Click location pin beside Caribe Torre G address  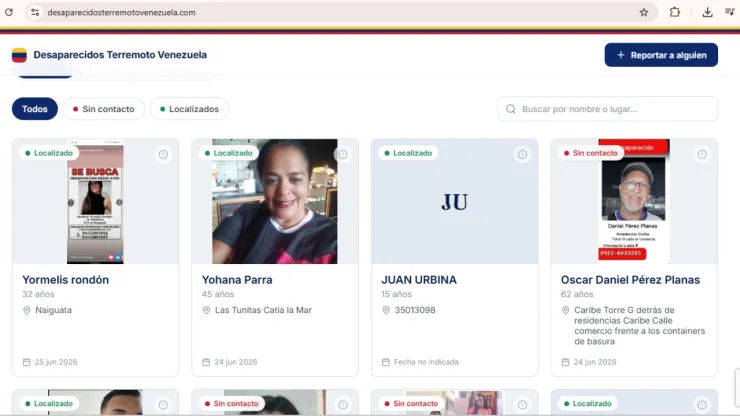coord(565,310)
